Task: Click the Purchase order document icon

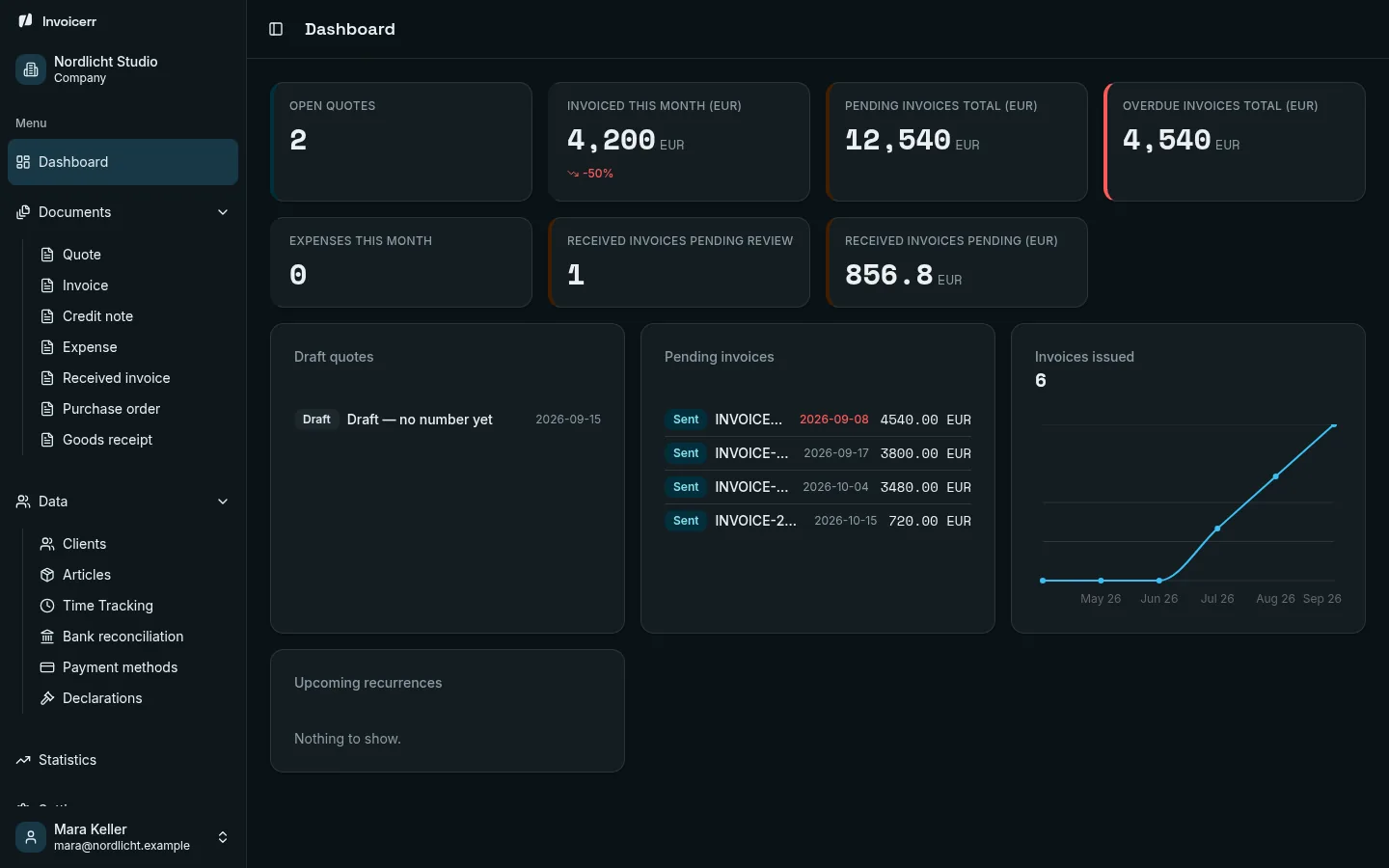Action: point(47,409)
